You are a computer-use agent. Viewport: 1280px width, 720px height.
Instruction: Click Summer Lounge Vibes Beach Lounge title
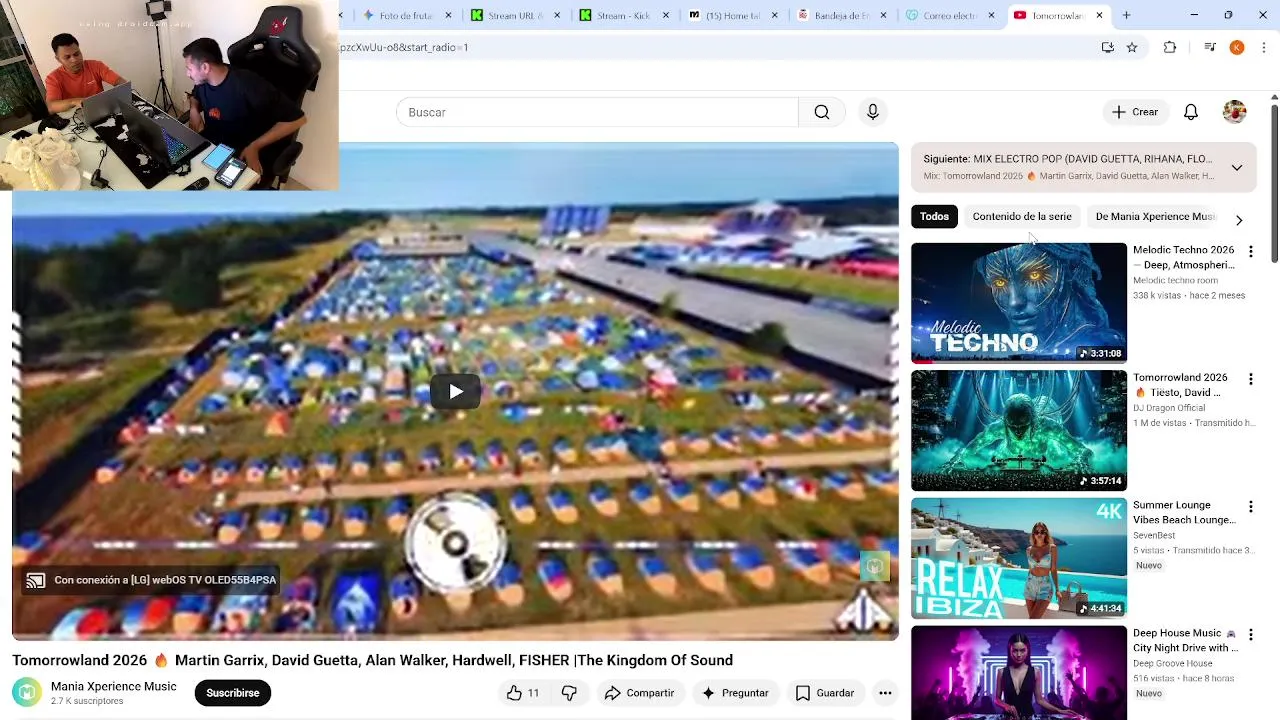[x=1184, y=512]
